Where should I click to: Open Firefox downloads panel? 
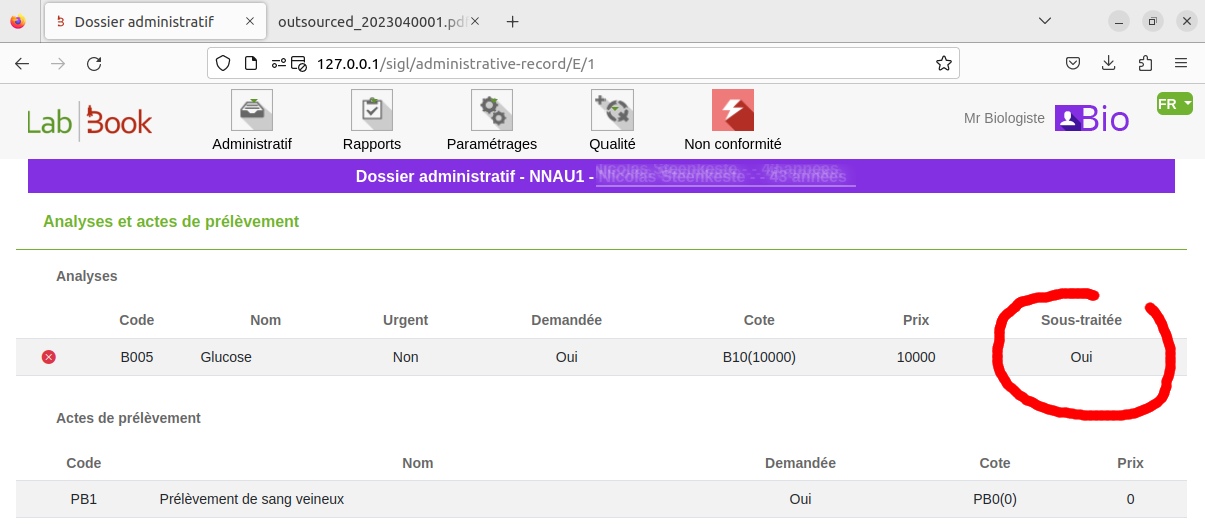tap(1108, 64)
